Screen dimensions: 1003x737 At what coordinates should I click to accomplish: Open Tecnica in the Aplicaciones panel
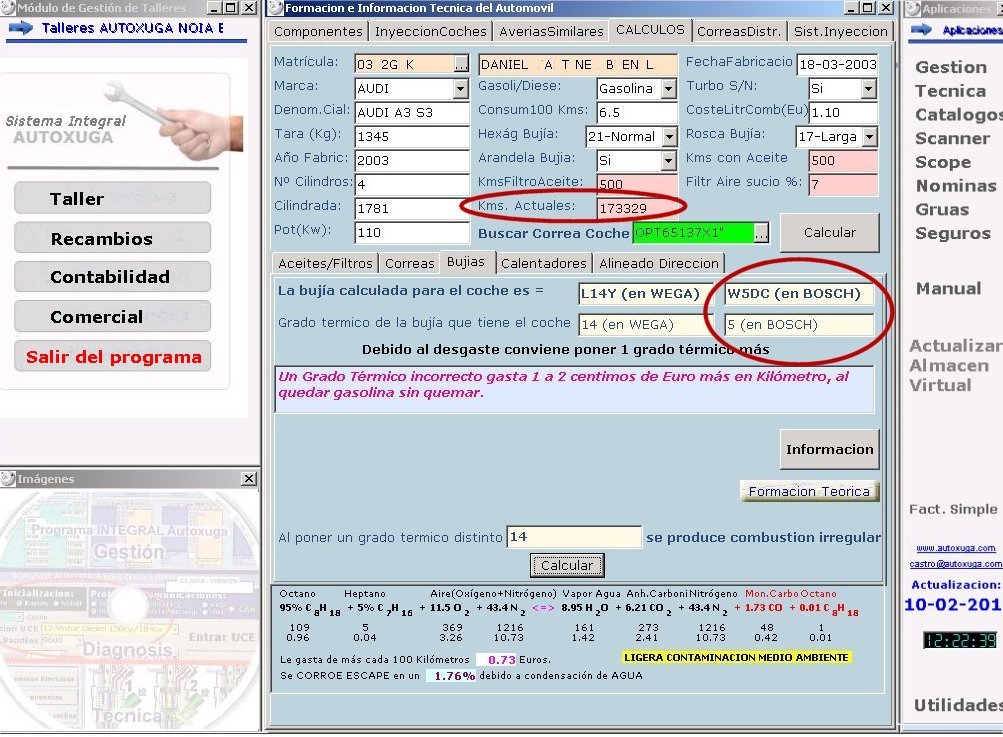click(x=951, y=91)
